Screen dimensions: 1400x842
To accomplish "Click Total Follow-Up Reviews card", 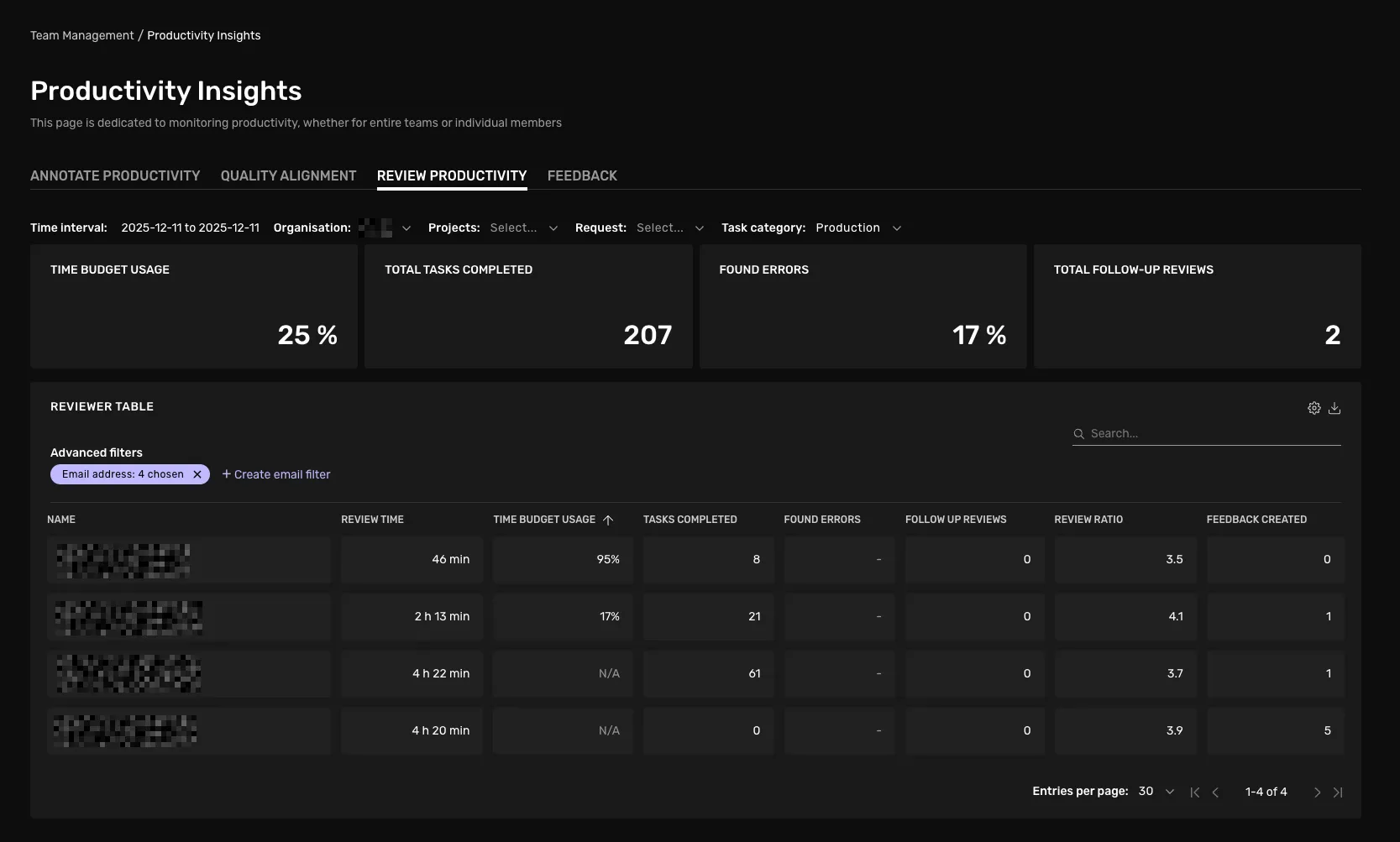I will click(x=1197, y=306).
